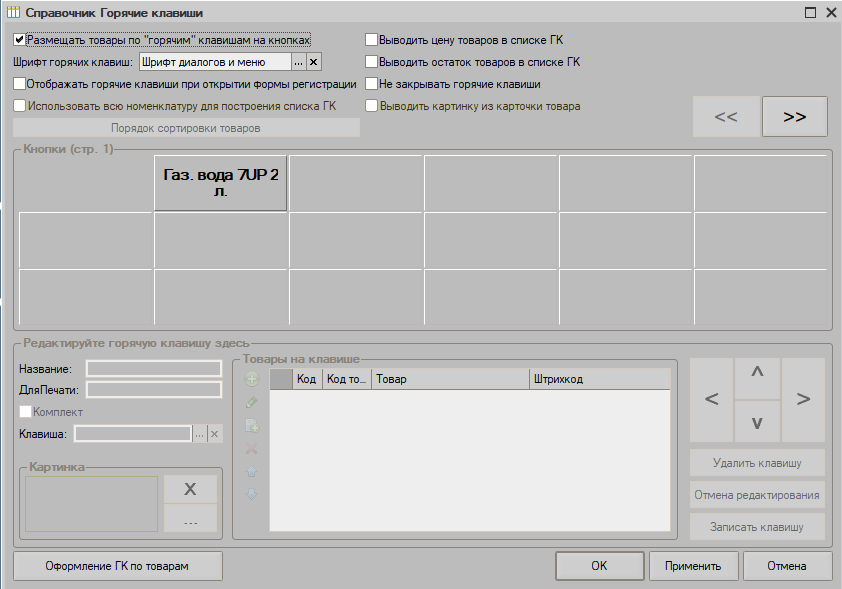Remove picture with the X button

190,489
